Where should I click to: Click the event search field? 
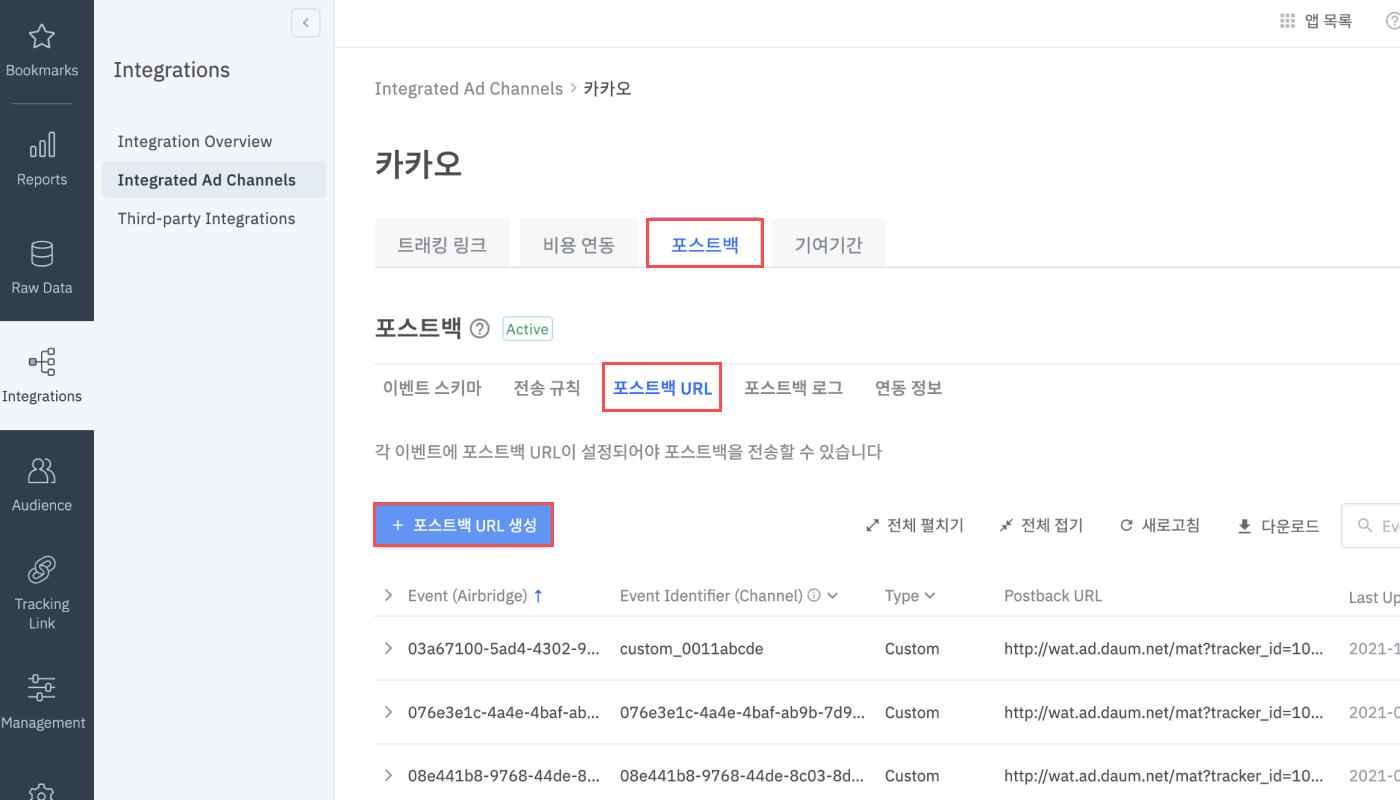click(1371, 526)
